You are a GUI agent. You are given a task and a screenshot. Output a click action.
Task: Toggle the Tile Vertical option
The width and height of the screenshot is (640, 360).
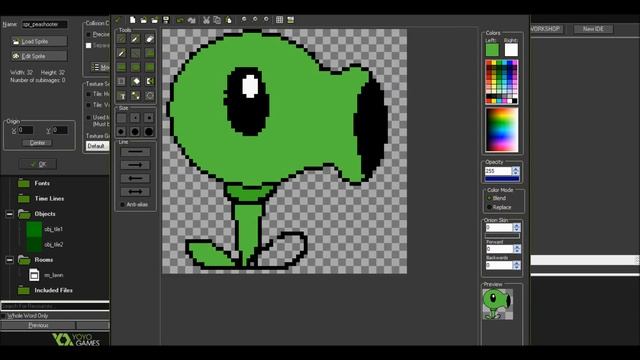pyautogui.click(x=89, y=105)
